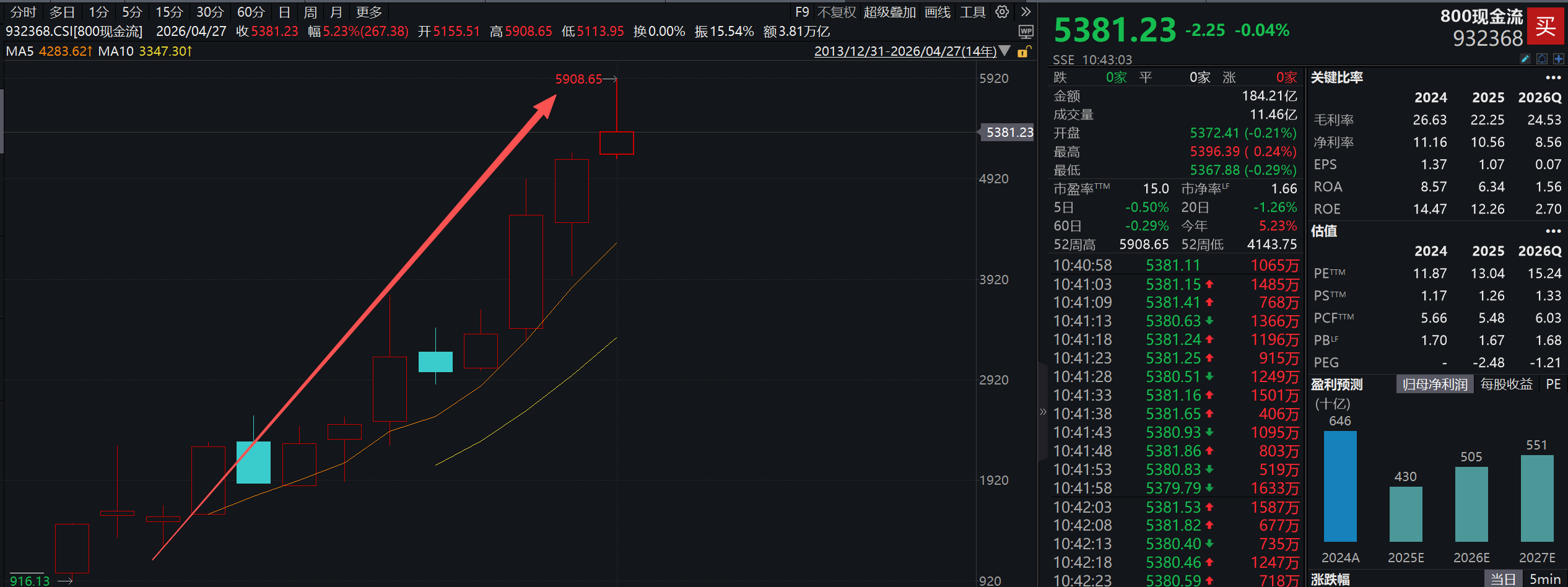Click the red 买 buy button
Screen dimensions: 1568x587
1545,26
